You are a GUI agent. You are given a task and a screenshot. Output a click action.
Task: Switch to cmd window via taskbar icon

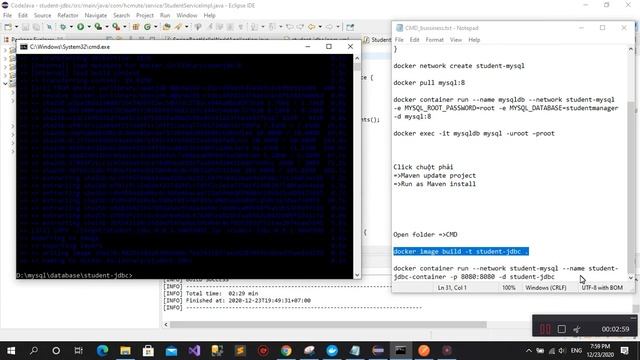tap(401, 351)
